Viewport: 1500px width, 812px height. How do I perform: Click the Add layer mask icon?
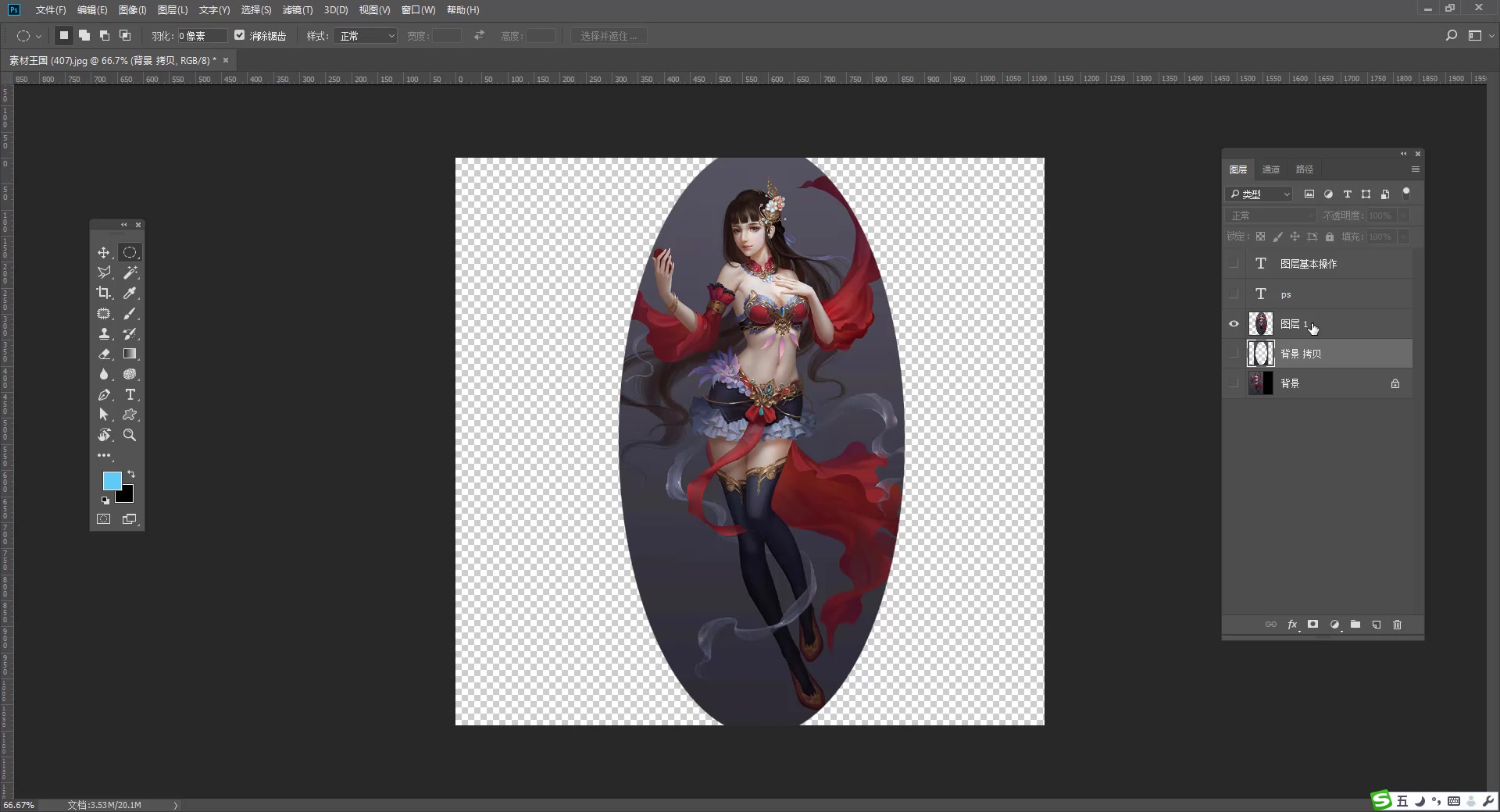[x=1312, y=625]
